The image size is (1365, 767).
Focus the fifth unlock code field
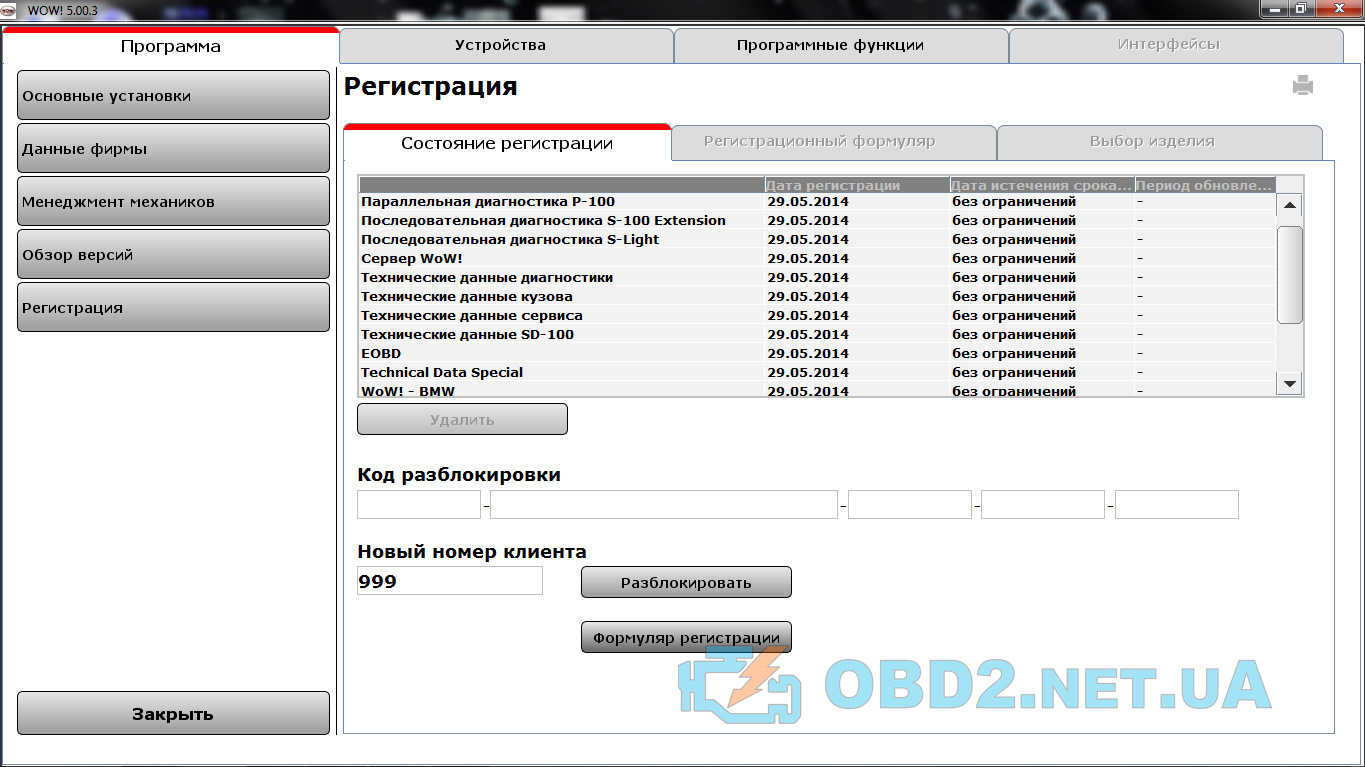1177,505
